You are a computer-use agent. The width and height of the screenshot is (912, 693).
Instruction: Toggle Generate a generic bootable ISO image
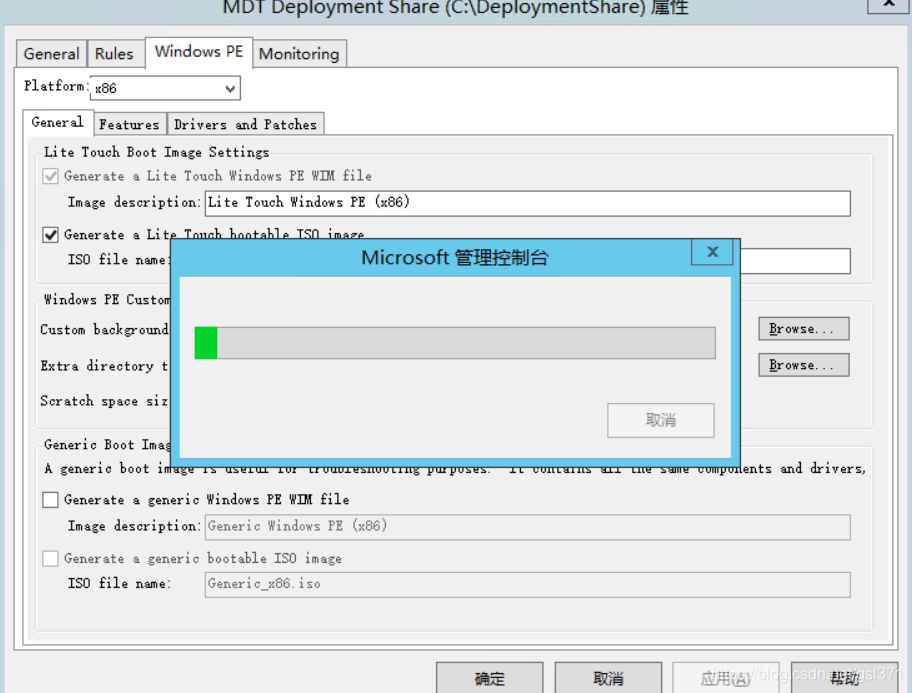[x=51, y=558]
